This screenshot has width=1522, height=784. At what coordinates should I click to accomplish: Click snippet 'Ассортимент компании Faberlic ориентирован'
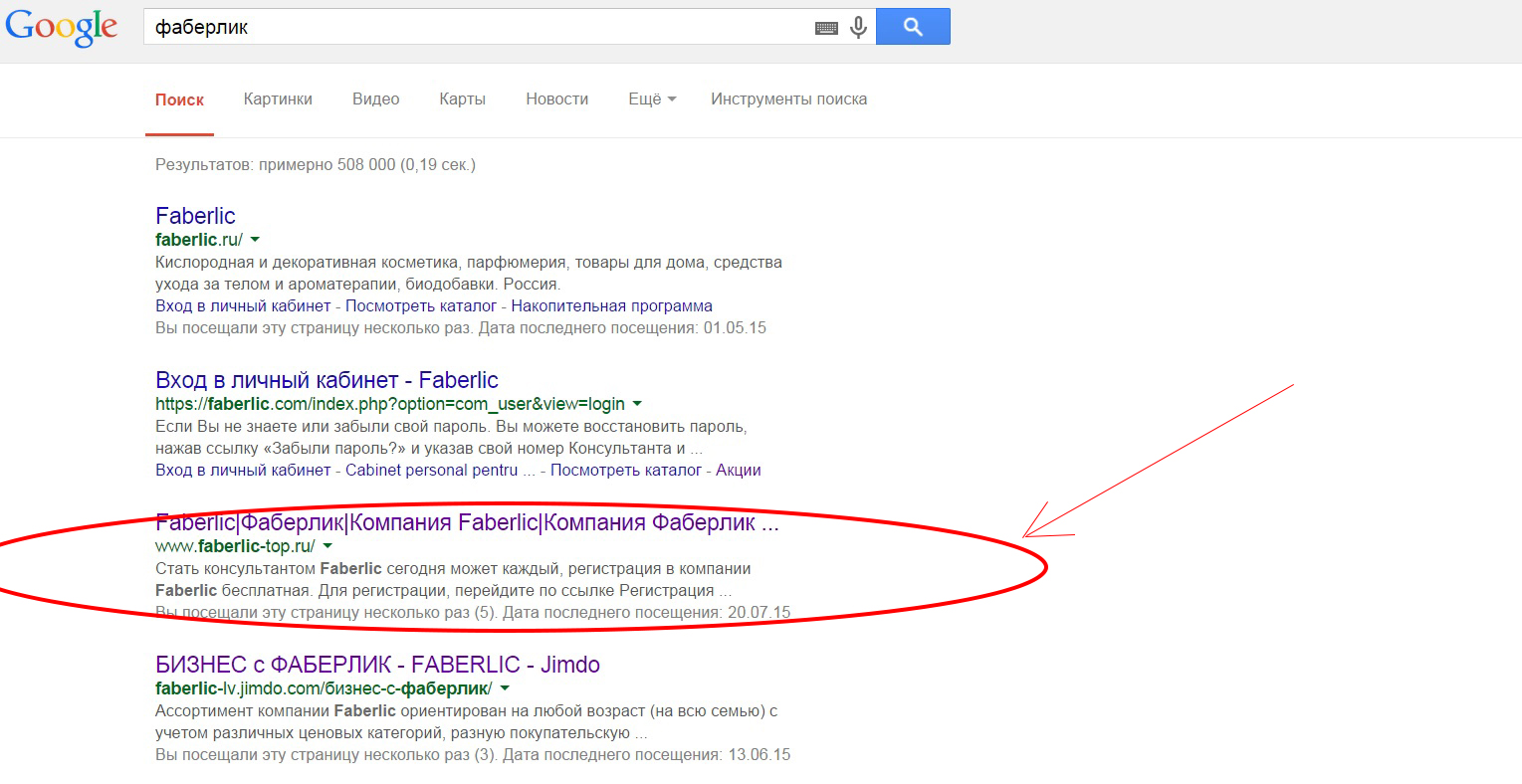[466, 722]
